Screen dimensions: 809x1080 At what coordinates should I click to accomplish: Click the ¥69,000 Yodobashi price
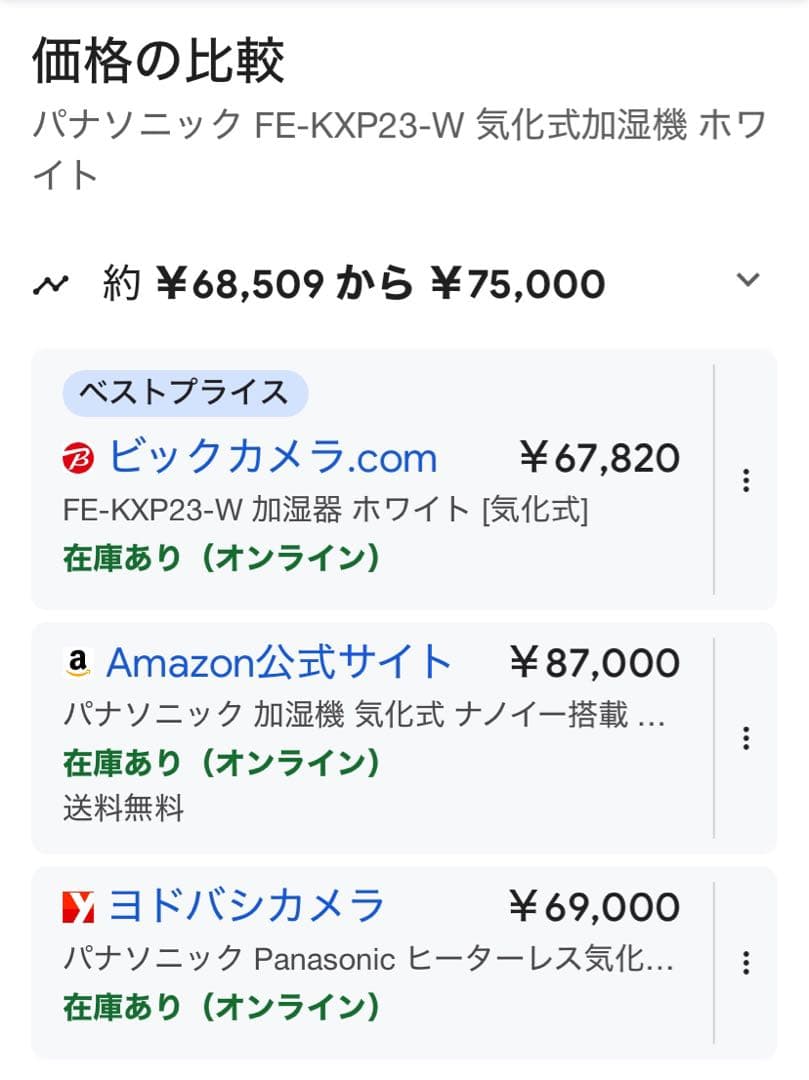click(x=599, y=905)
